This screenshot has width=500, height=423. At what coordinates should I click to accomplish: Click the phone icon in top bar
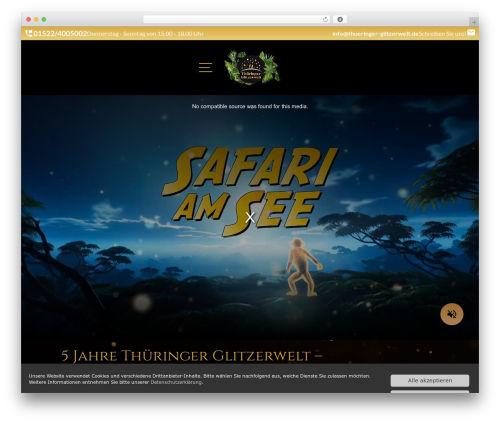coord(29,33)
